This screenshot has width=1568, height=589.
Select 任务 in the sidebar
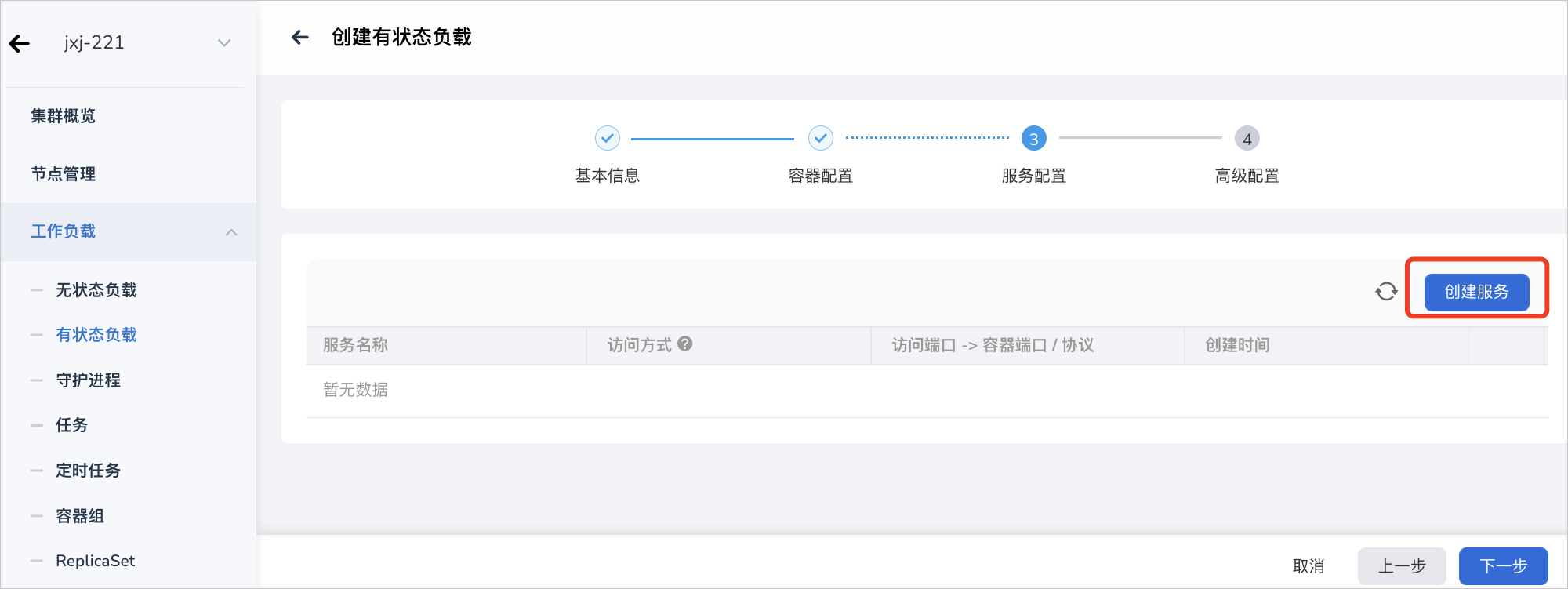pyautogui.click(x=71, y=425)
